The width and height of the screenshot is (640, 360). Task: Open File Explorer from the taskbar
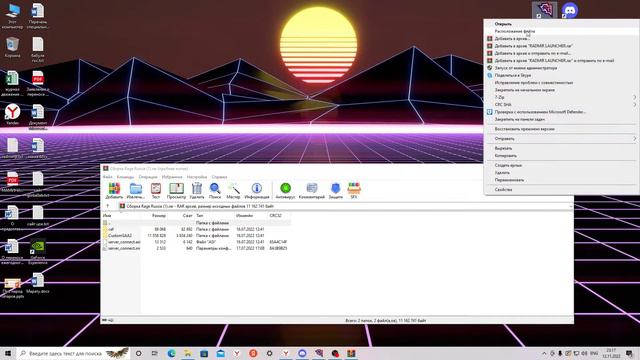point(188,353)
